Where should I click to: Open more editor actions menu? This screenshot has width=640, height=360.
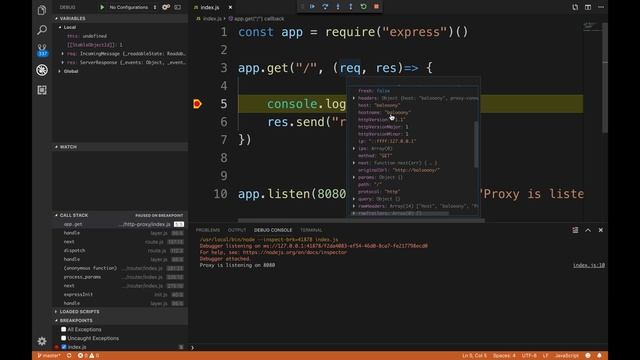point(601,7)
